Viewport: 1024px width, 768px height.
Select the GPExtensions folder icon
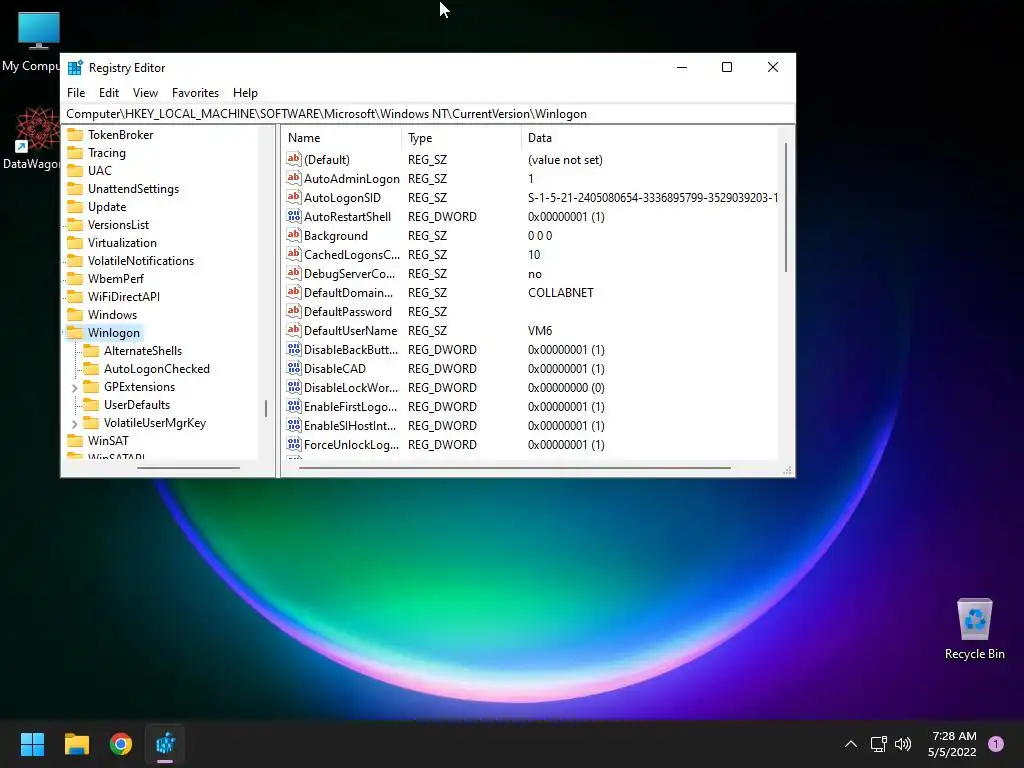click(91, 387)
